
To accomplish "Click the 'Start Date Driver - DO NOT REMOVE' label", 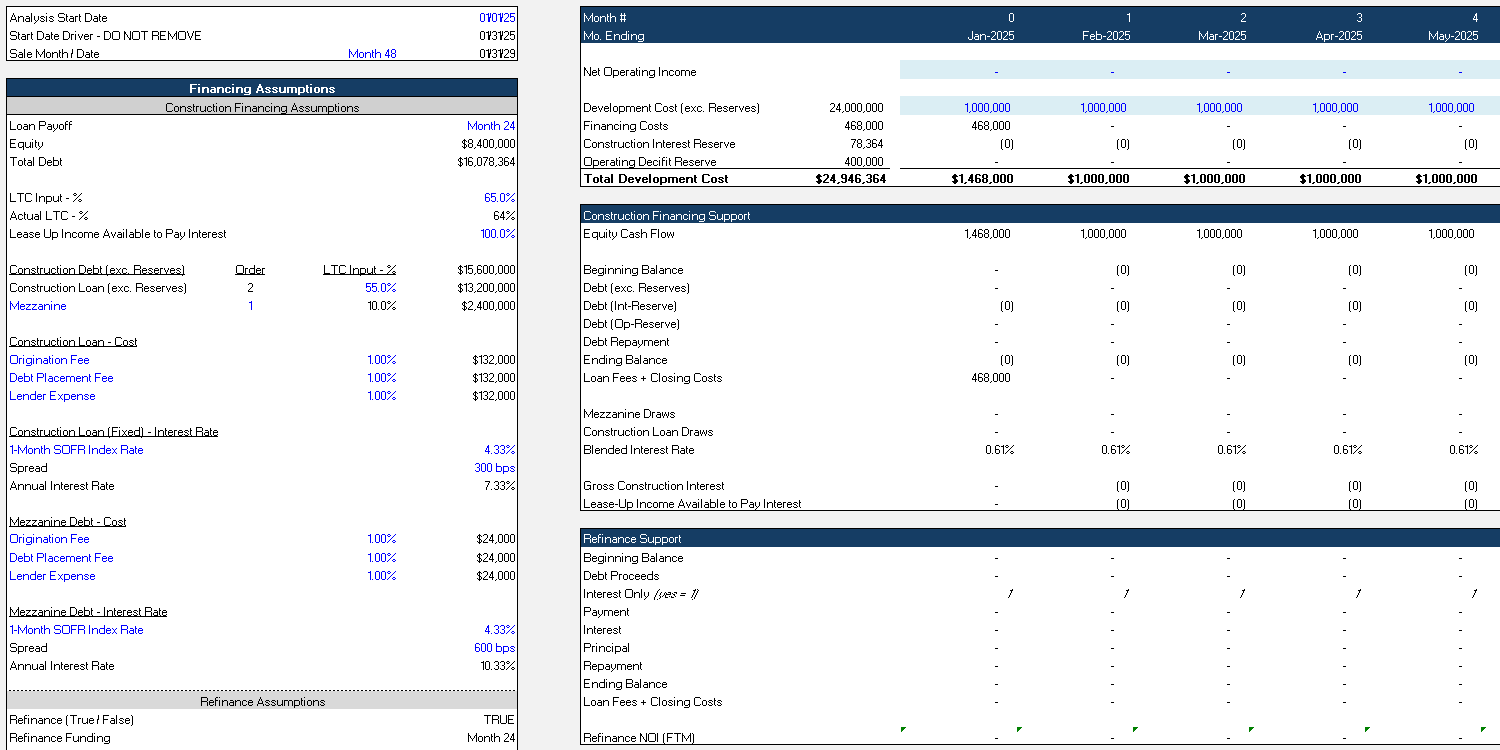I will pyautogui.click(x=105, y=36).
